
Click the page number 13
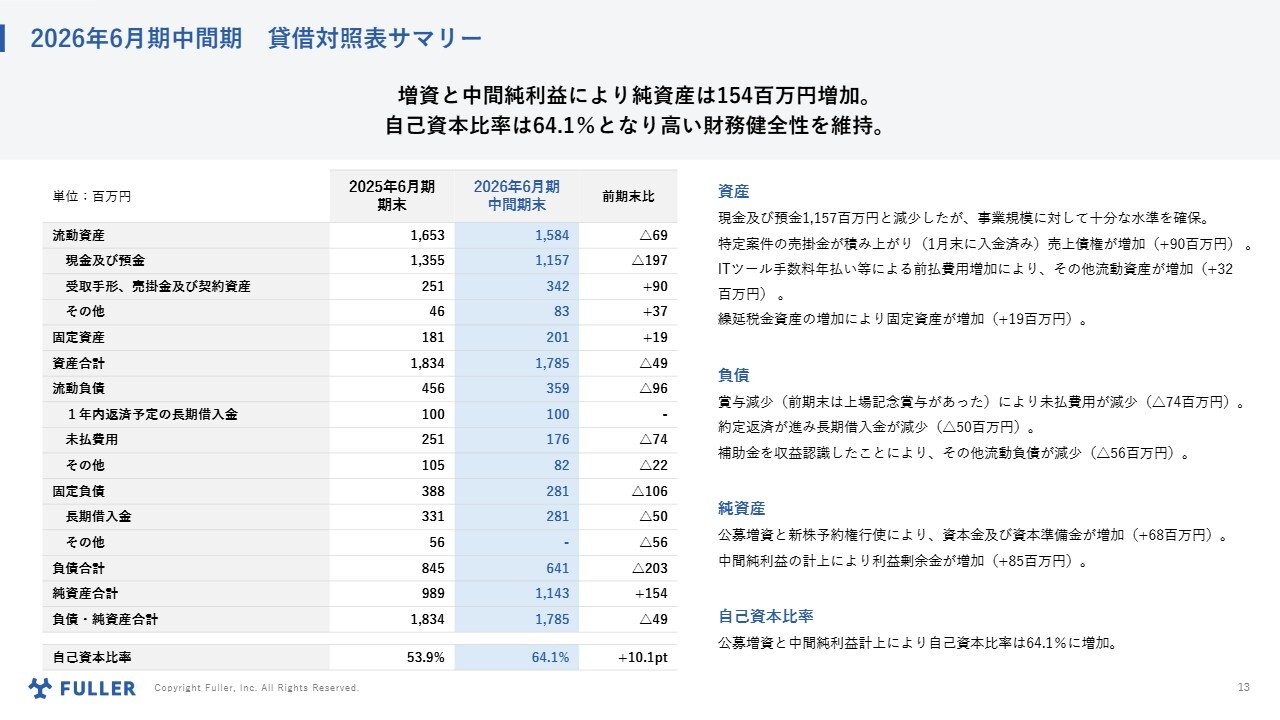tap(1244, 687)
